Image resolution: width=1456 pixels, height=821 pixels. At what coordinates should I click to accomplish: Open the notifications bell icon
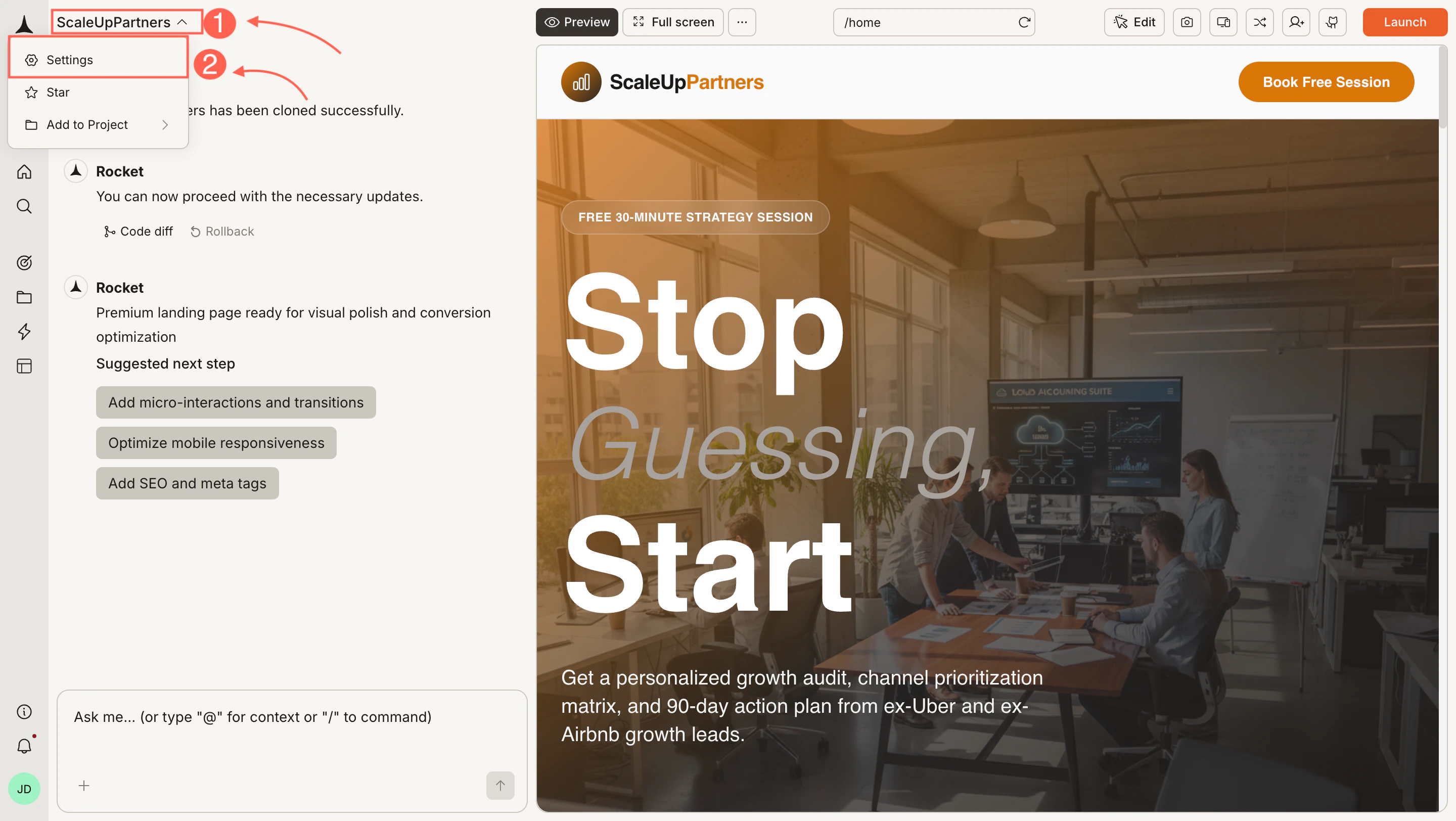pos(24,746)
